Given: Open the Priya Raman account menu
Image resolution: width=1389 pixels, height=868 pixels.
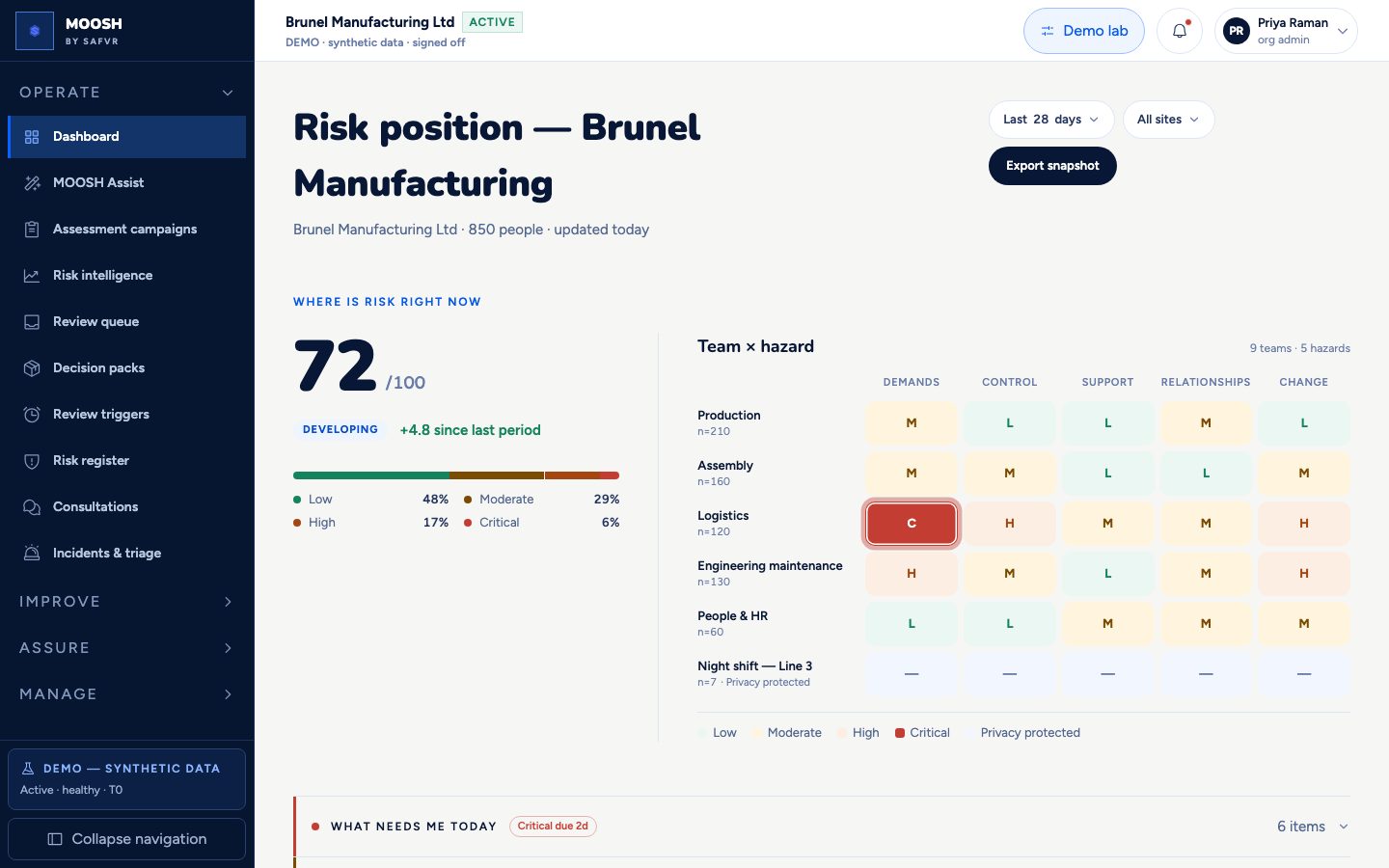Looking at the screenshot, I should (1286, 31).
